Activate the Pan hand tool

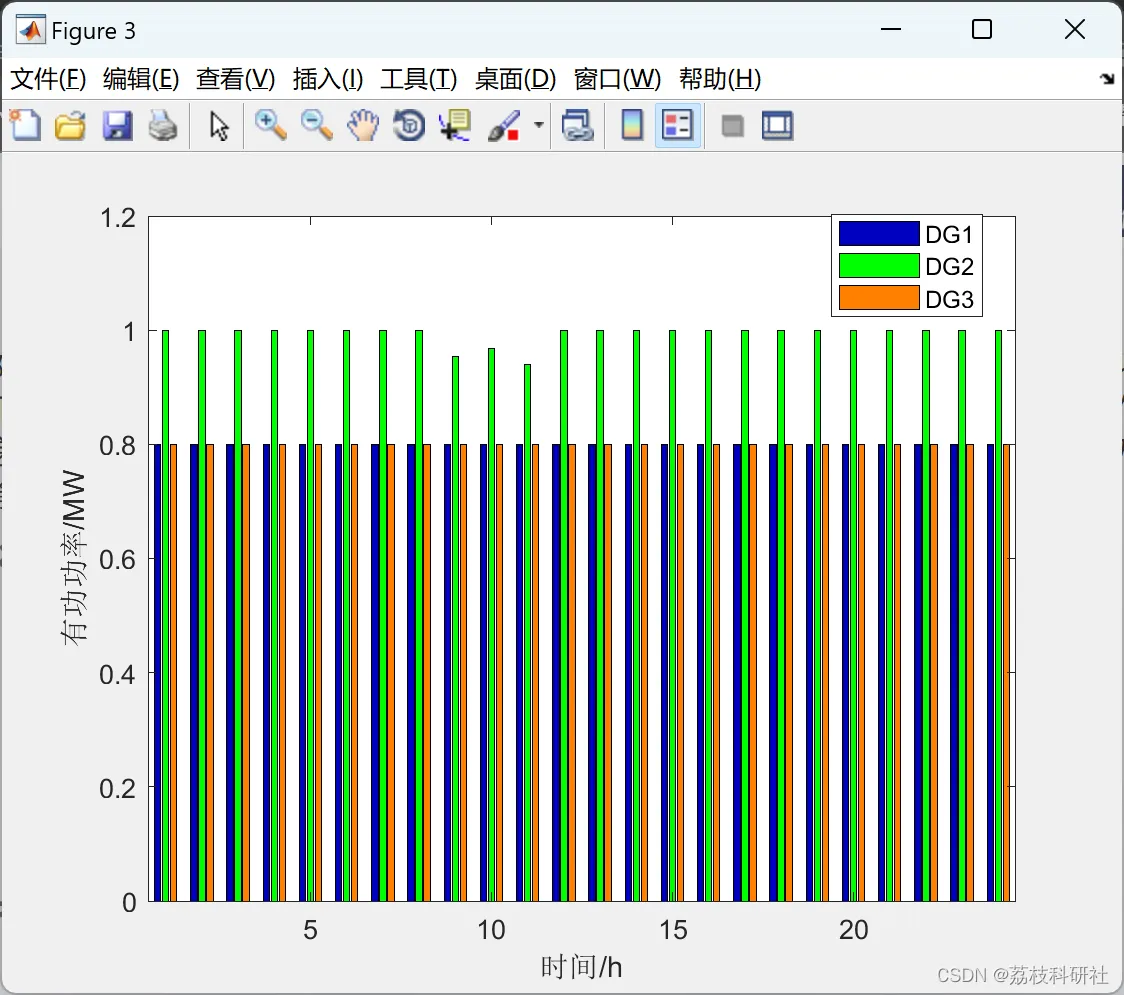point(363,125)
